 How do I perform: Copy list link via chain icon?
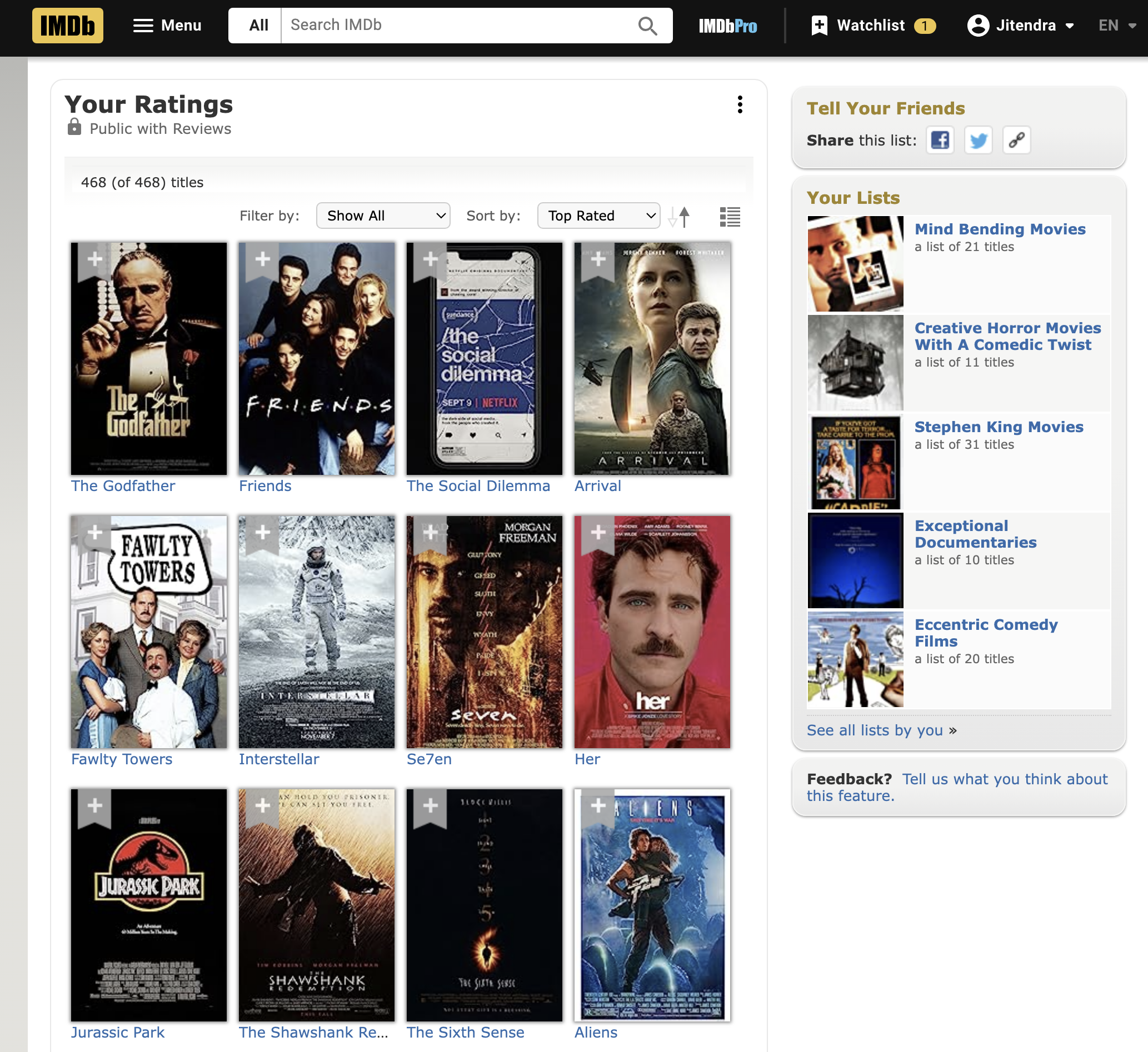click(1016, 140)
